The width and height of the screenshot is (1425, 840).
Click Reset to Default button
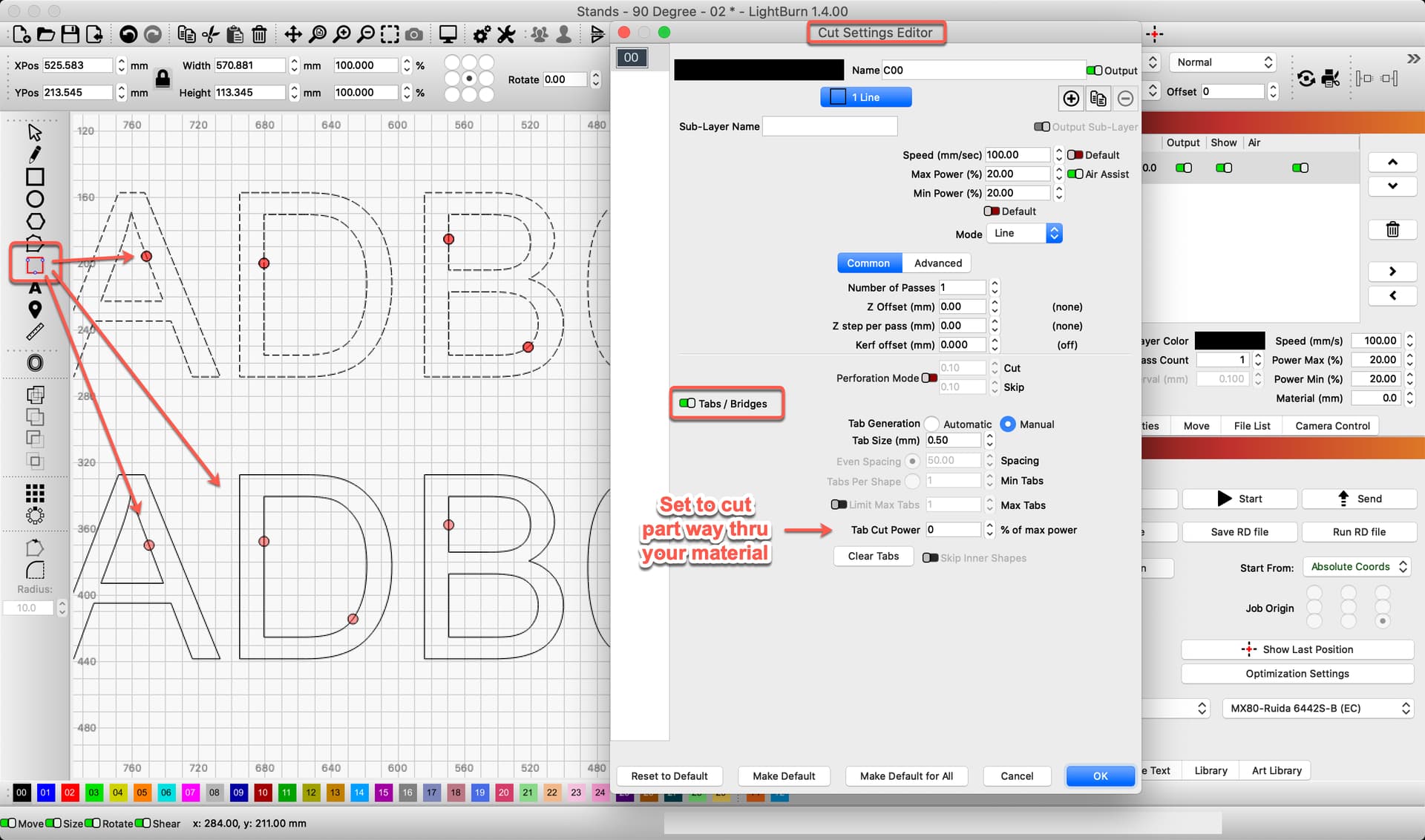(x=669, y=776)
